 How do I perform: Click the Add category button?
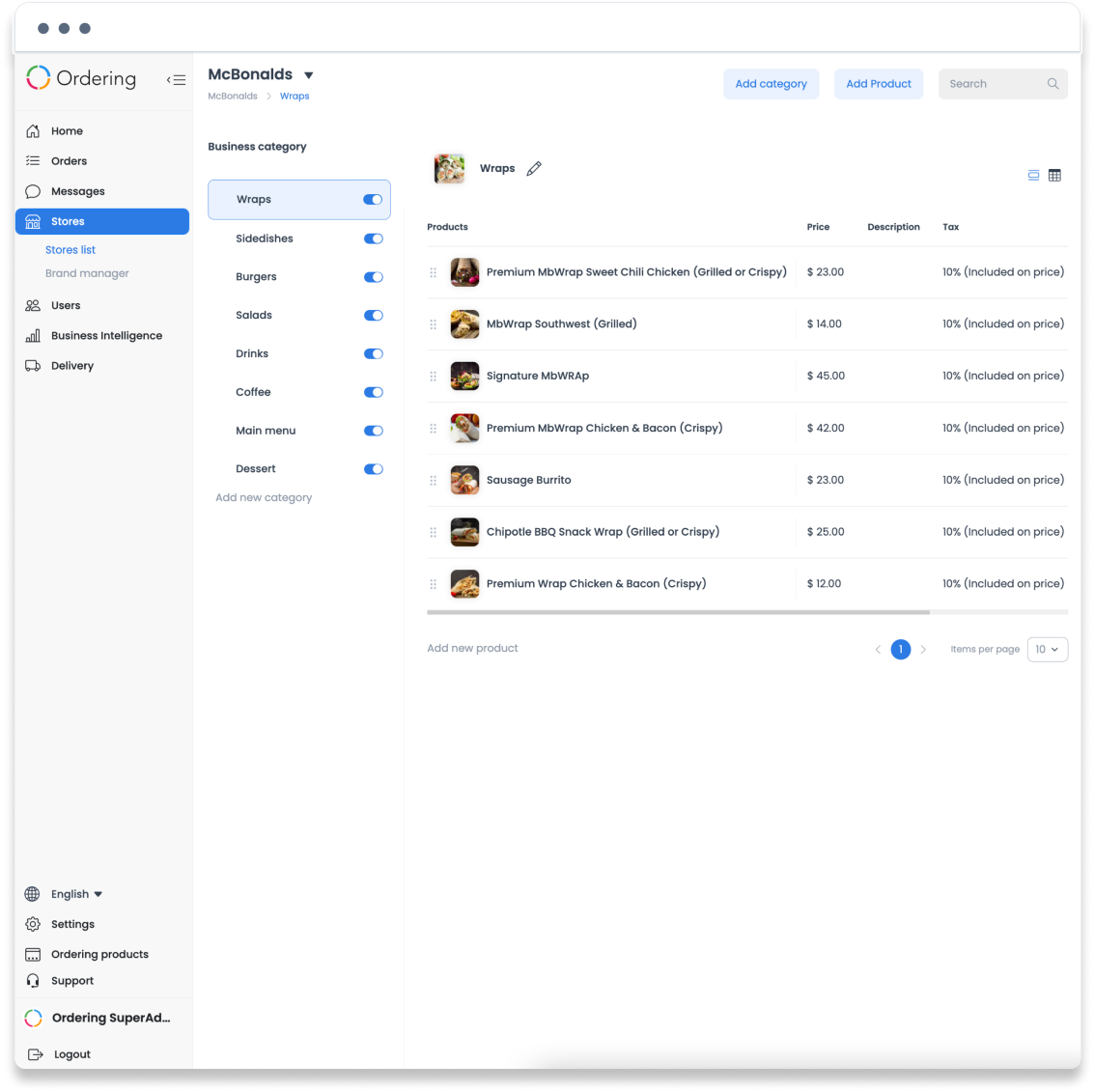[771, 84]
